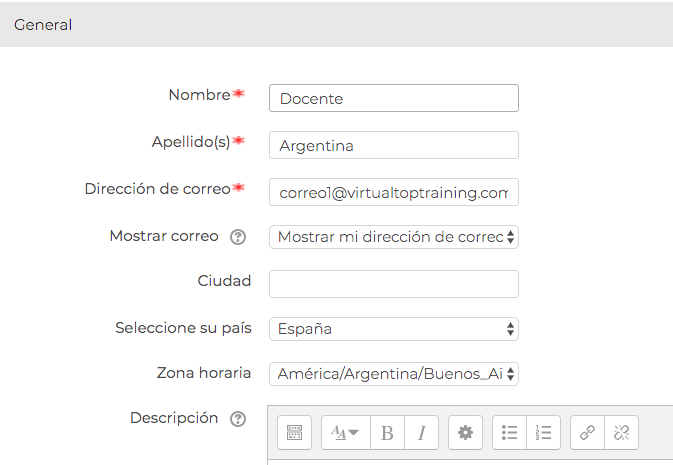Collapse the General section header
The width and height of the screenshot is (673, 465).
click(x=43, y=25)
